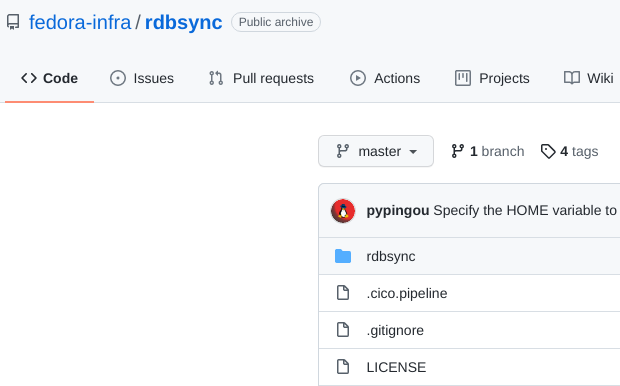
Task: Open the pypingou author link
Action: tap(398, 210)
